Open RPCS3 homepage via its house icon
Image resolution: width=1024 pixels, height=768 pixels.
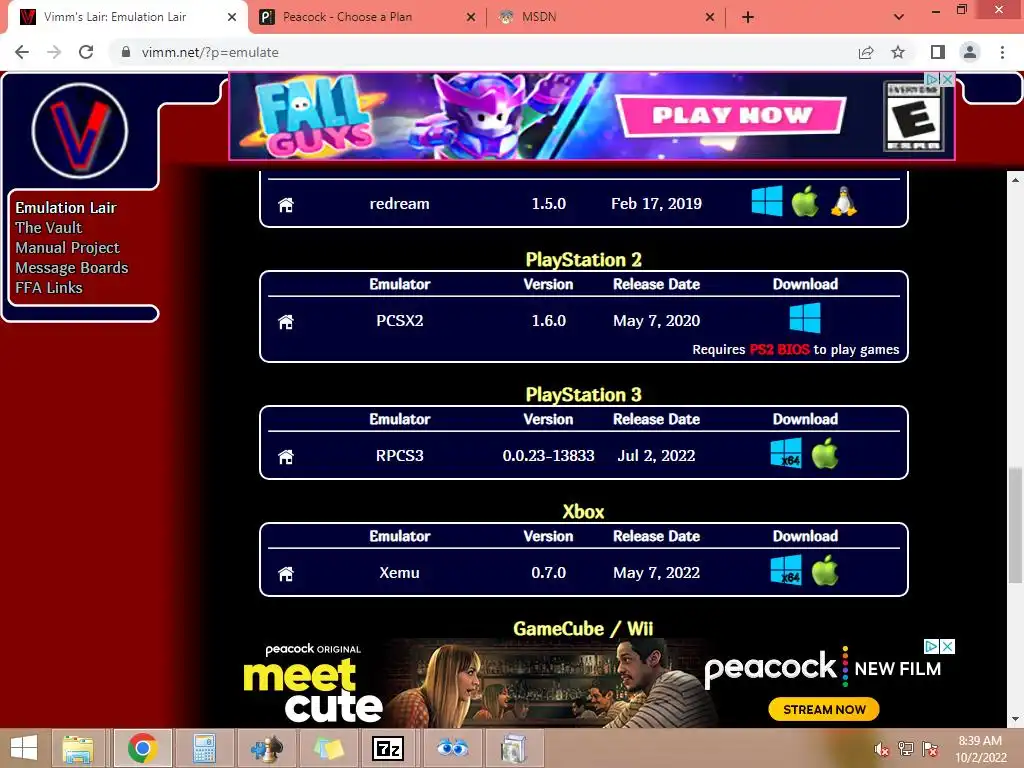click(x=285, y=456)
